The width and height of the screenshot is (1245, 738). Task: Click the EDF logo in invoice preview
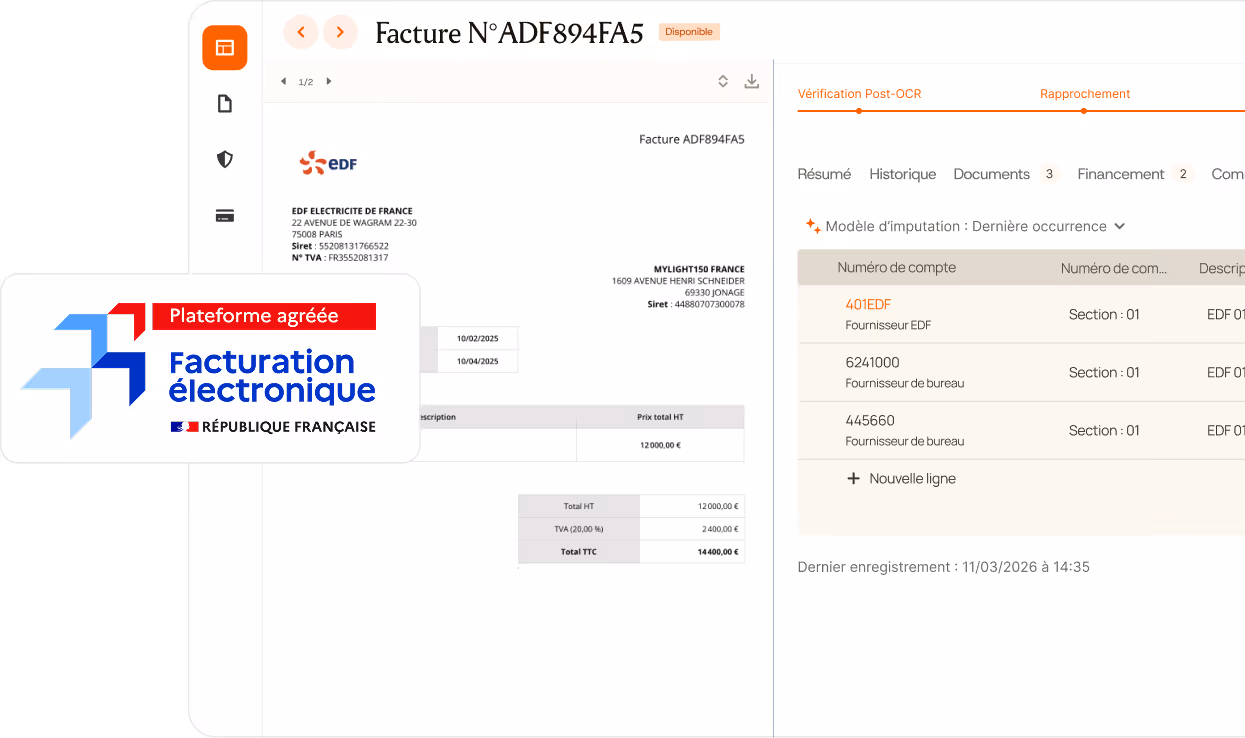[328, 162]
